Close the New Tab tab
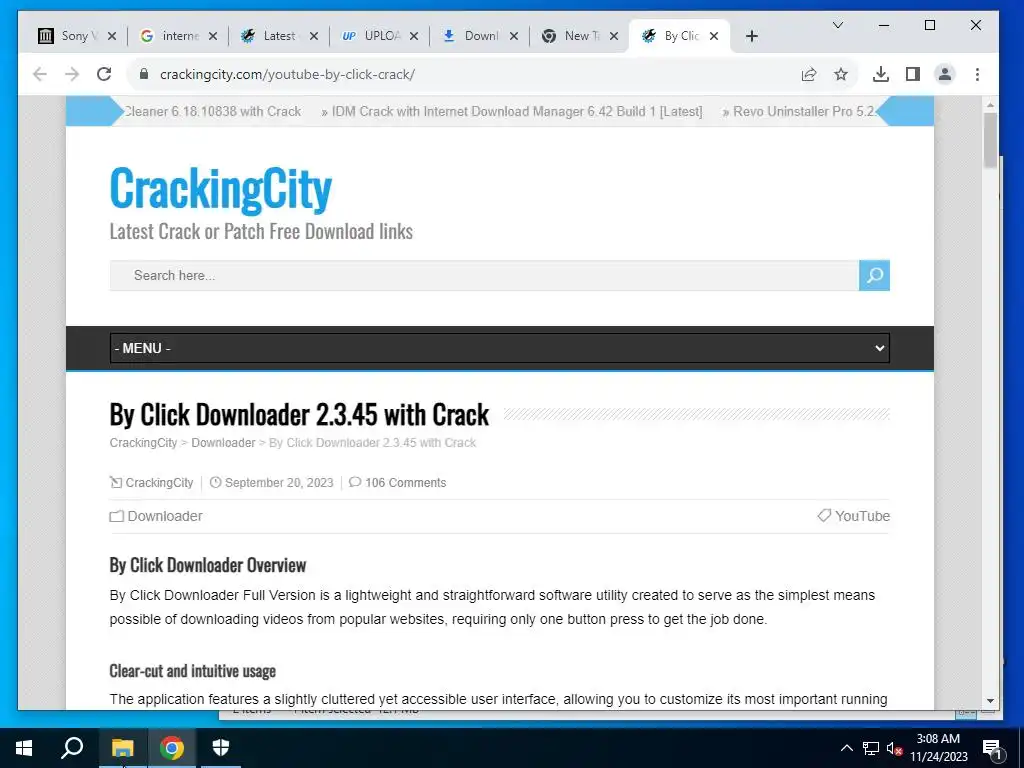Viewport: 1024px width, 768px height. (x=614, y=36)
